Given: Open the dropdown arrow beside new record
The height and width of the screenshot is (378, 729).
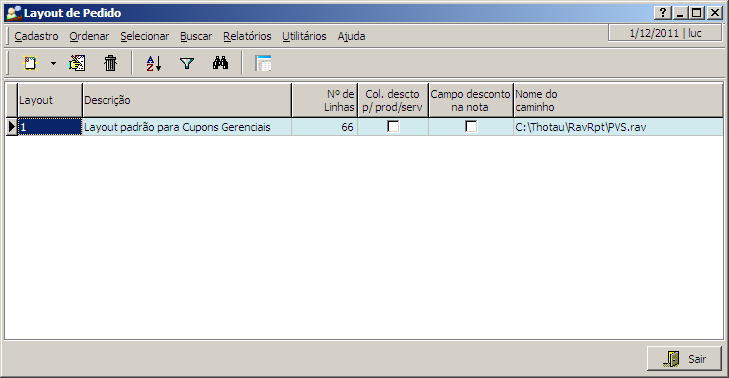Looking at the screenshot, I should coord(53,63).
